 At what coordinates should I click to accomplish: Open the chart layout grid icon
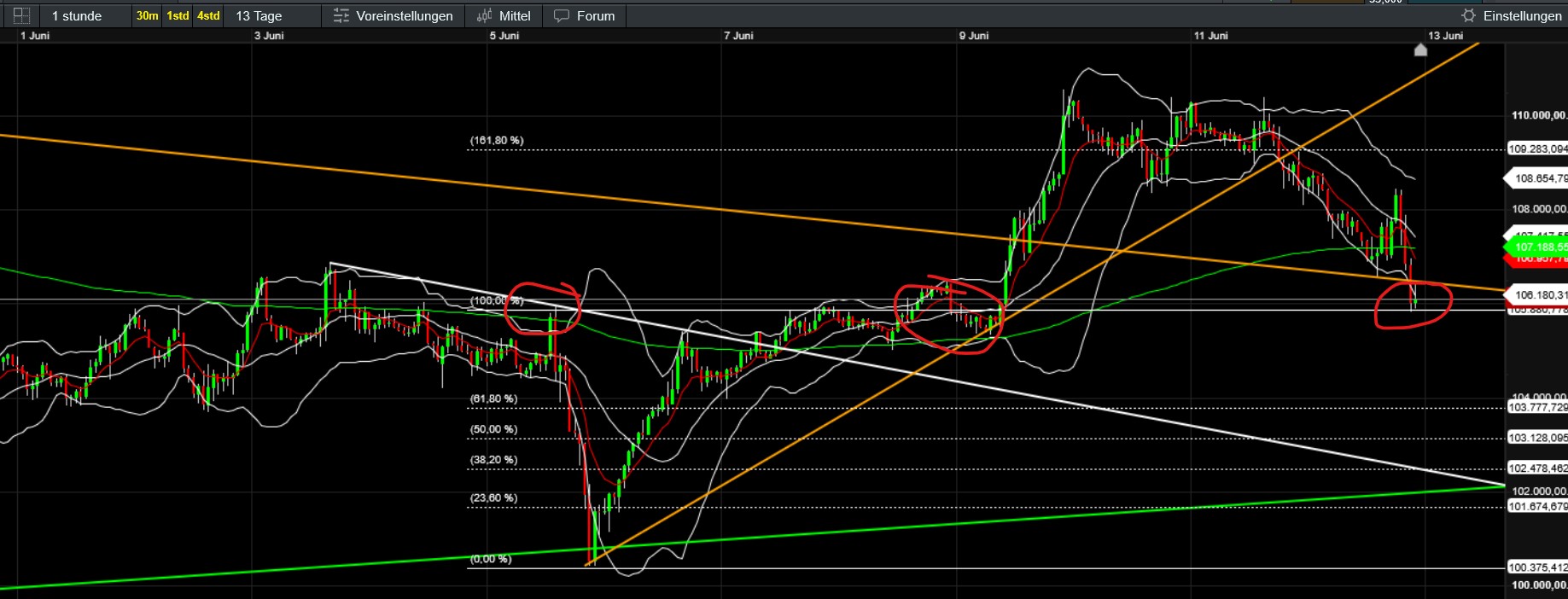click(21, 15)
